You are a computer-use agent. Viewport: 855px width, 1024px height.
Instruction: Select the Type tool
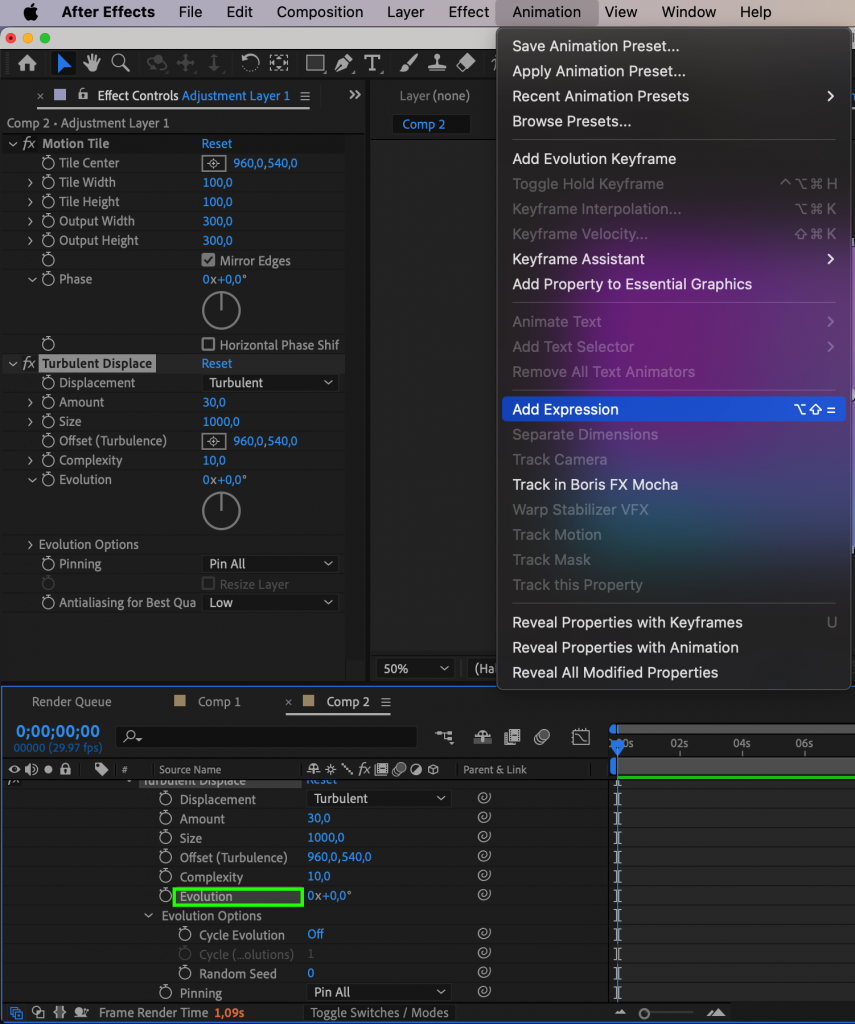click(x=374, y=62)
